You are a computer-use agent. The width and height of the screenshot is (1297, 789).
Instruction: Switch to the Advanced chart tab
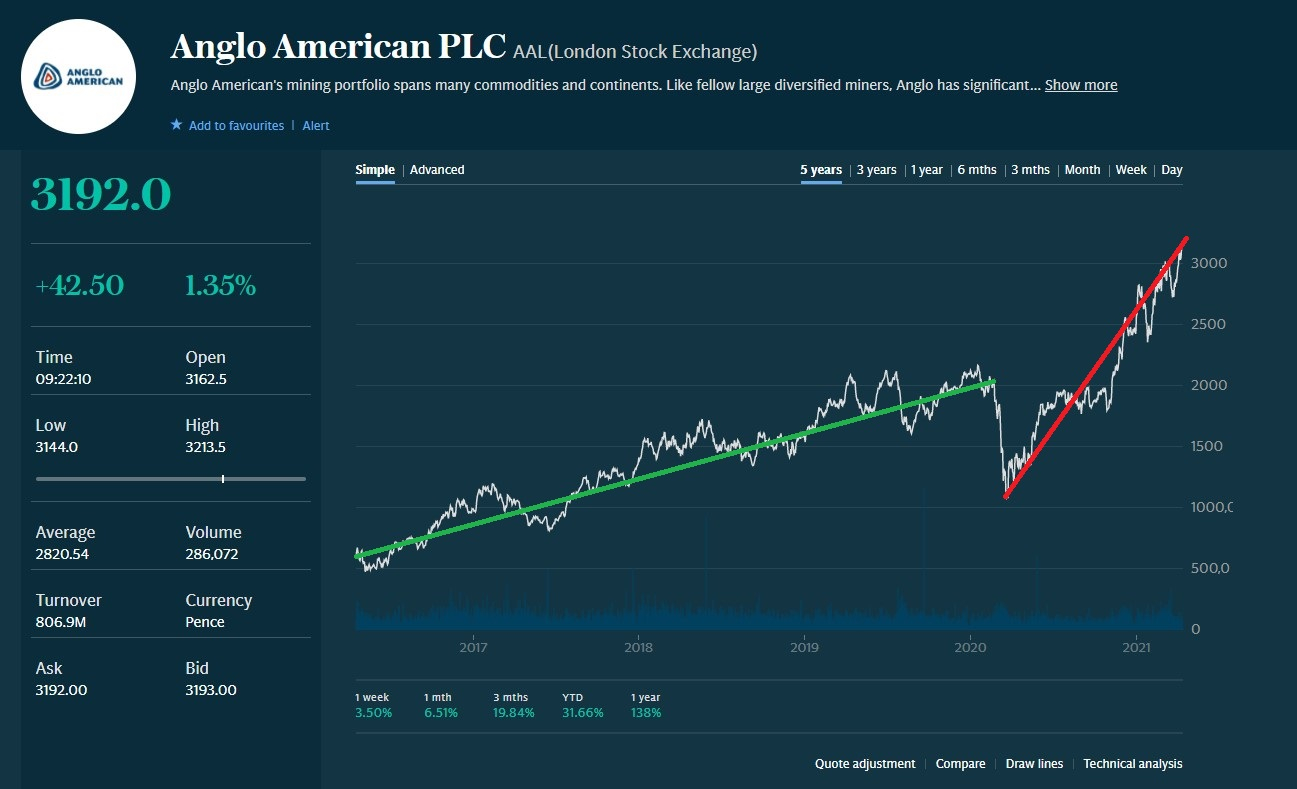(x=437, y=170)
